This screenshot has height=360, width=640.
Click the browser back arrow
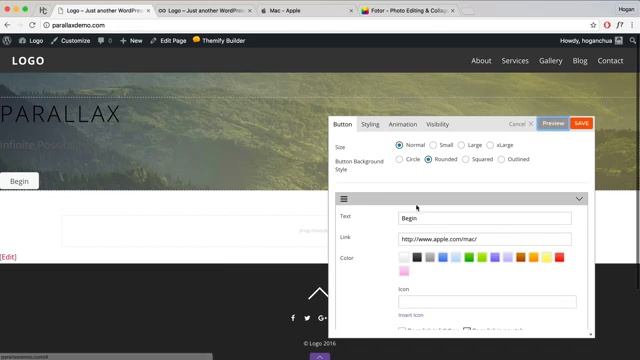click(7, 25)
